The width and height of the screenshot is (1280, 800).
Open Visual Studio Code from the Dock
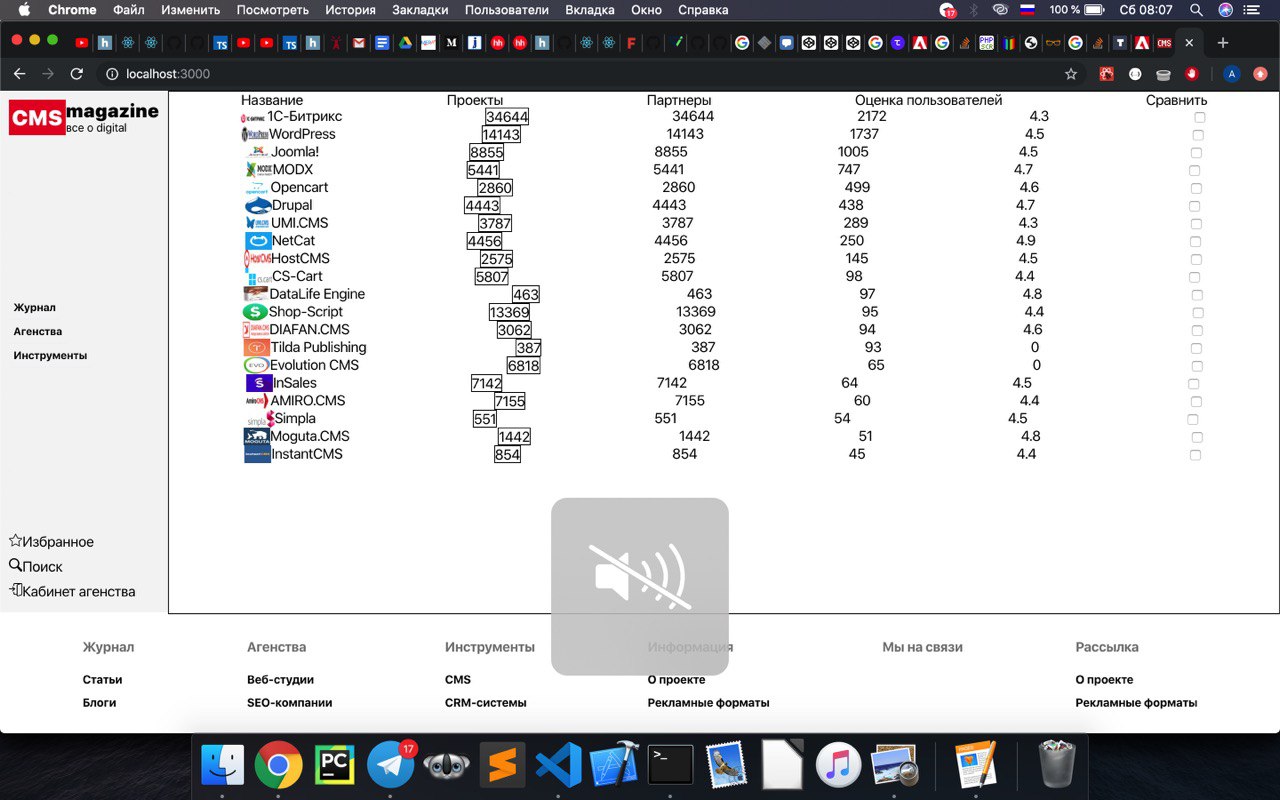coord(558,765)
